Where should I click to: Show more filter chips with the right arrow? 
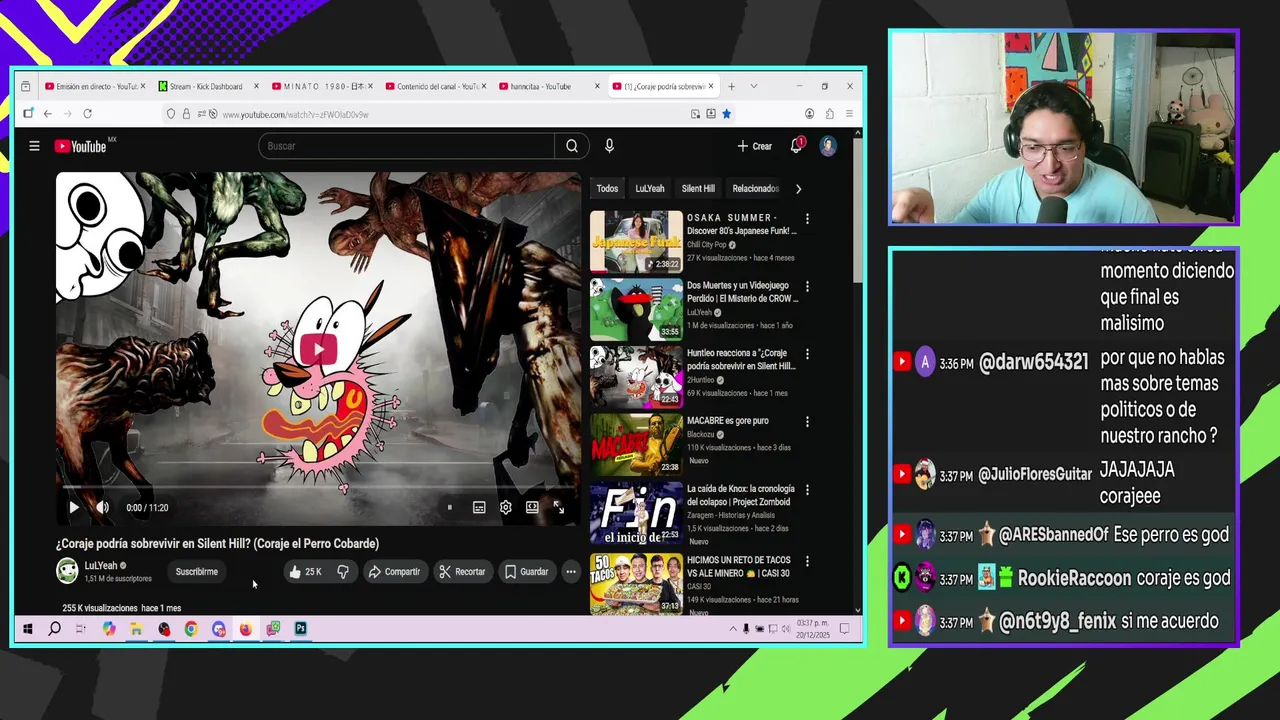798,188
